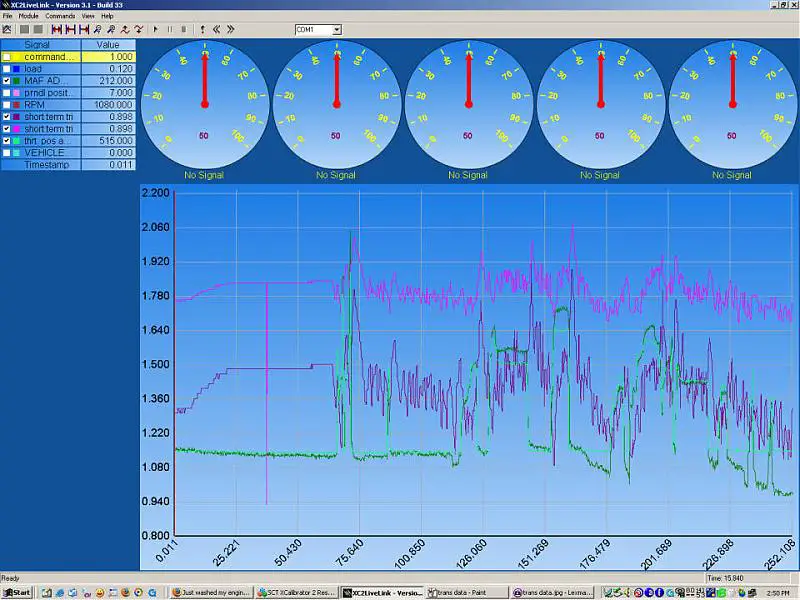Switch to 'trans data.jpg' taskbar window
The image size is (800, 600).
[552, 593]
